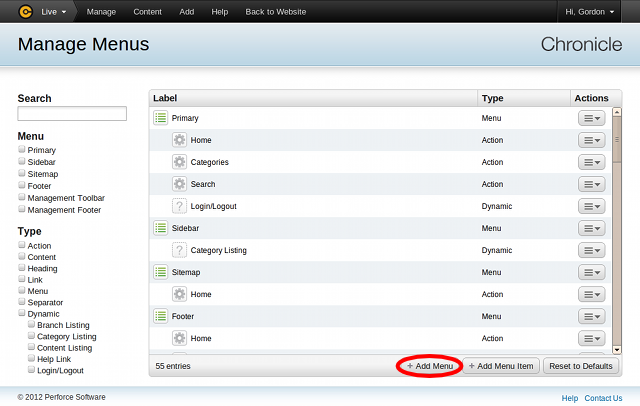Click the question mark icon beside Login/Logout

point(179,206)
